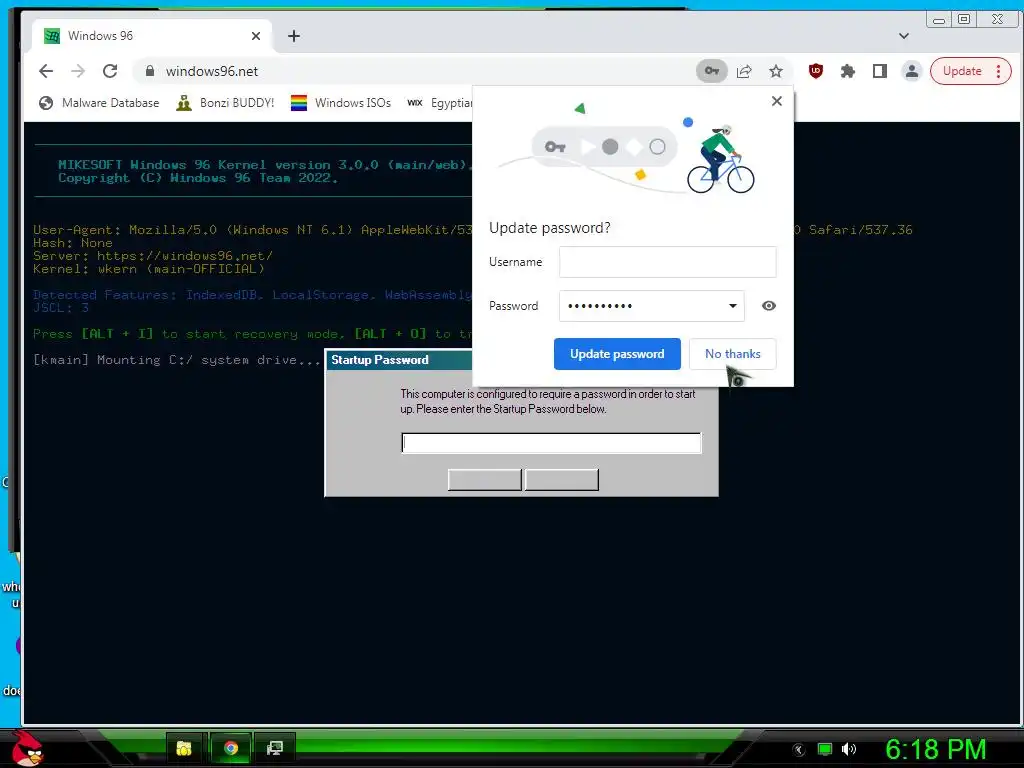1024x768 pixels.
Task: Click the share page icon
Action: [x=744, y=71]
